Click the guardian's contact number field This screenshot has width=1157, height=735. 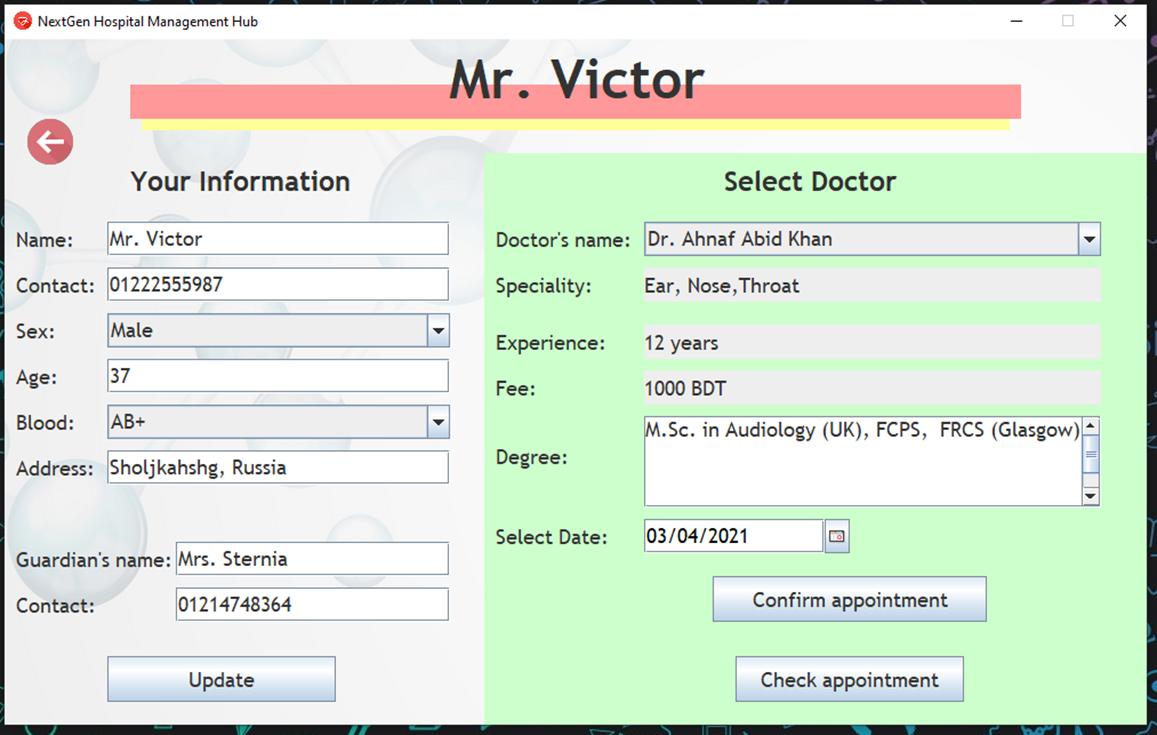pos(311,604)
